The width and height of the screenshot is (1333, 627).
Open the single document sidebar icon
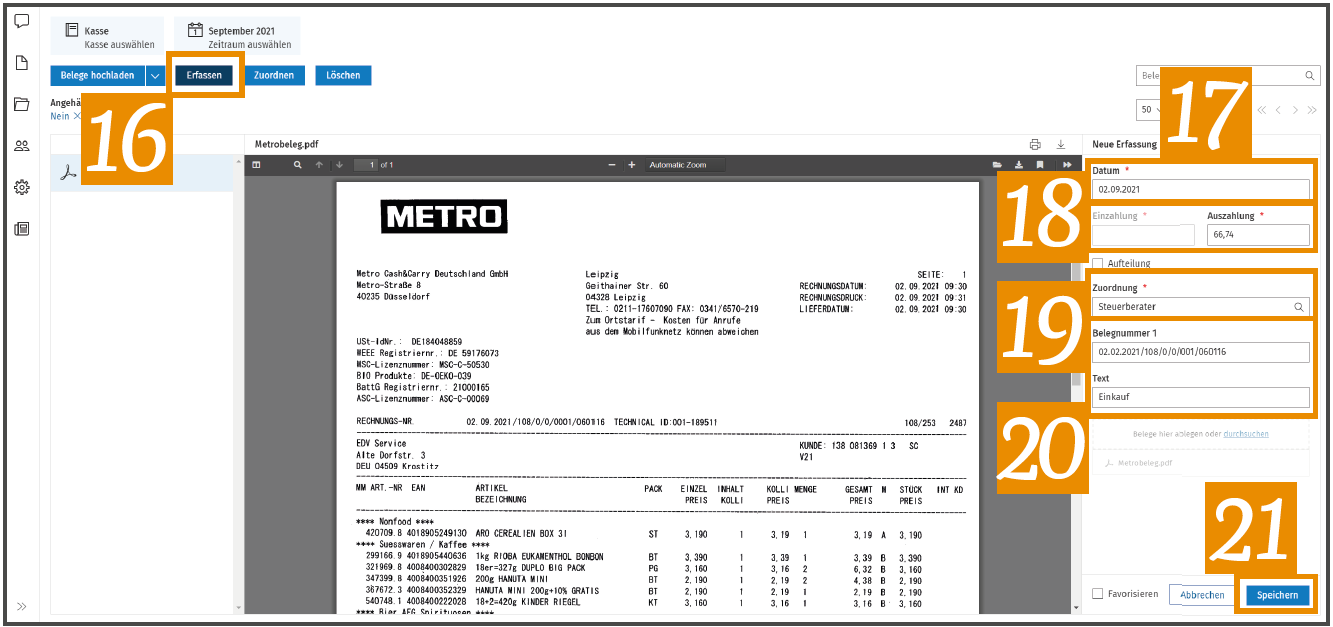click(x=21, y=63)
